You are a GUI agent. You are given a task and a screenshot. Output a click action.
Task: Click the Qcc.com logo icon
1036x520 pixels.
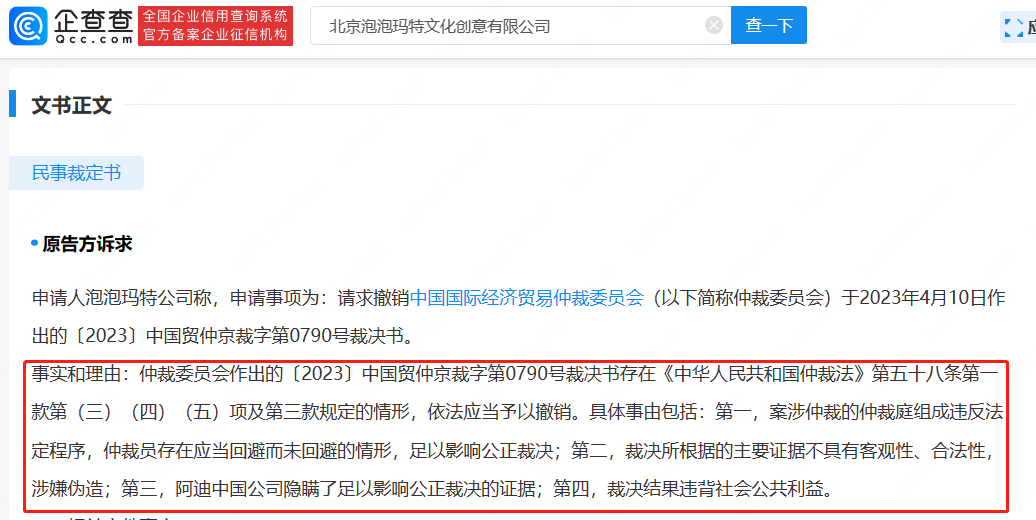click(28, 26)
